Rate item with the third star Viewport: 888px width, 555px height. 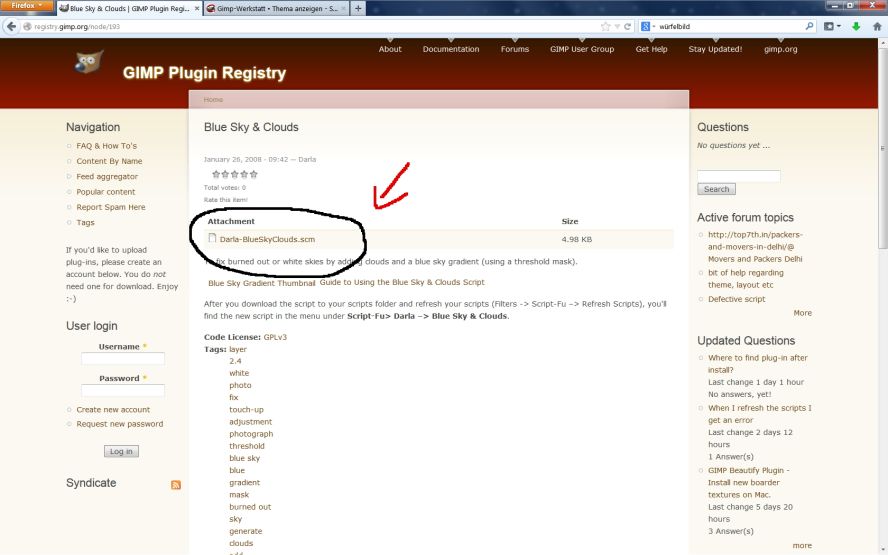[234, 174]
